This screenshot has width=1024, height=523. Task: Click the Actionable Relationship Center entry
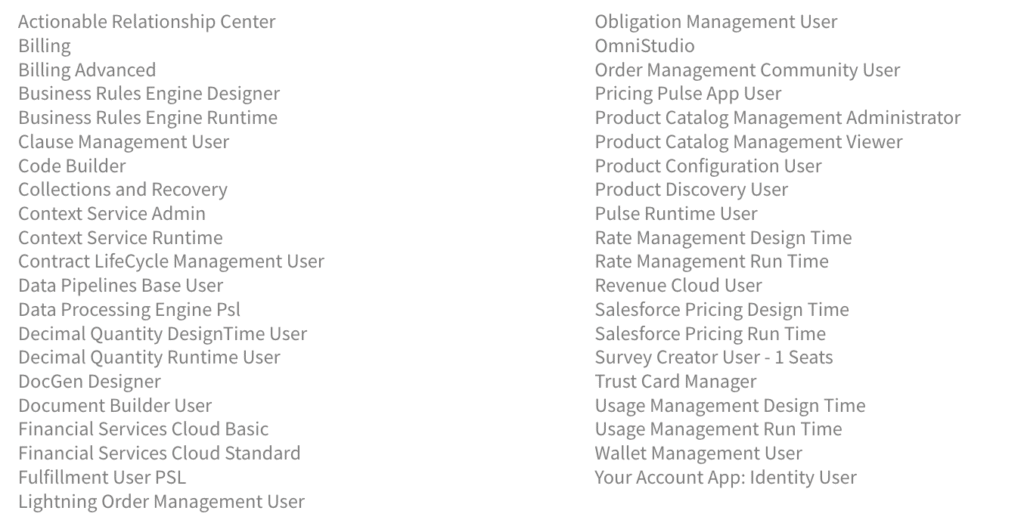pos(146,21)
